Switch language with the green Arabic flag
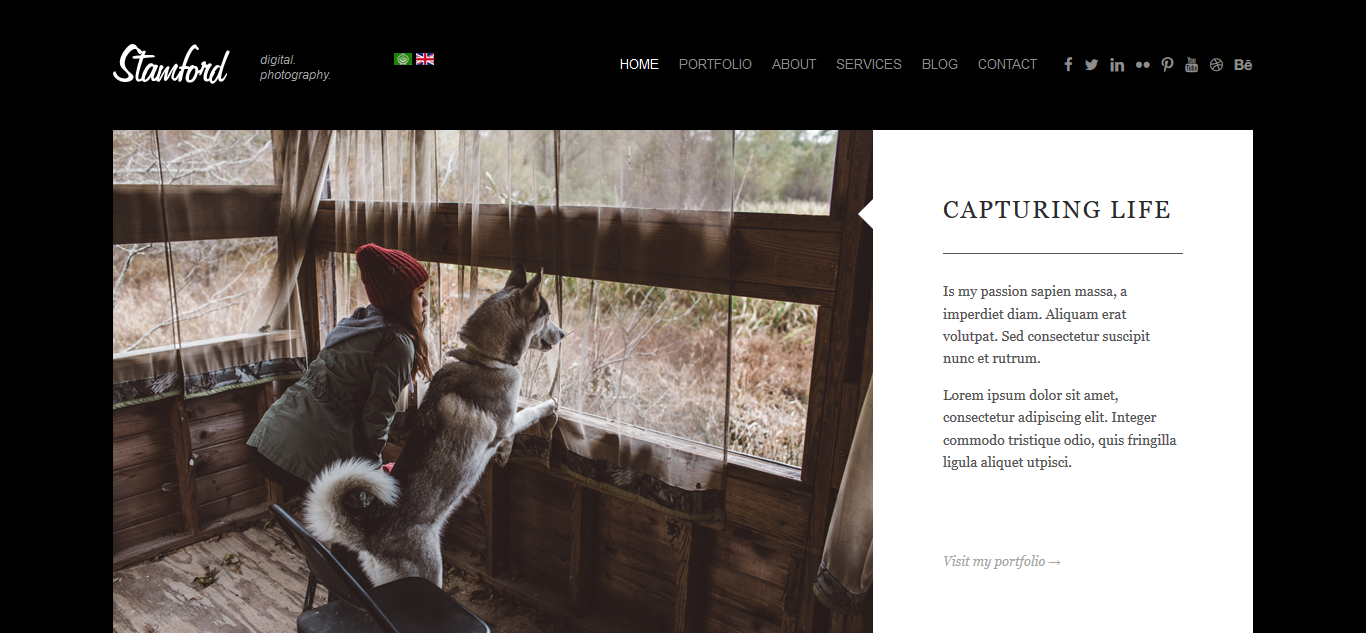 pos(403,59)
